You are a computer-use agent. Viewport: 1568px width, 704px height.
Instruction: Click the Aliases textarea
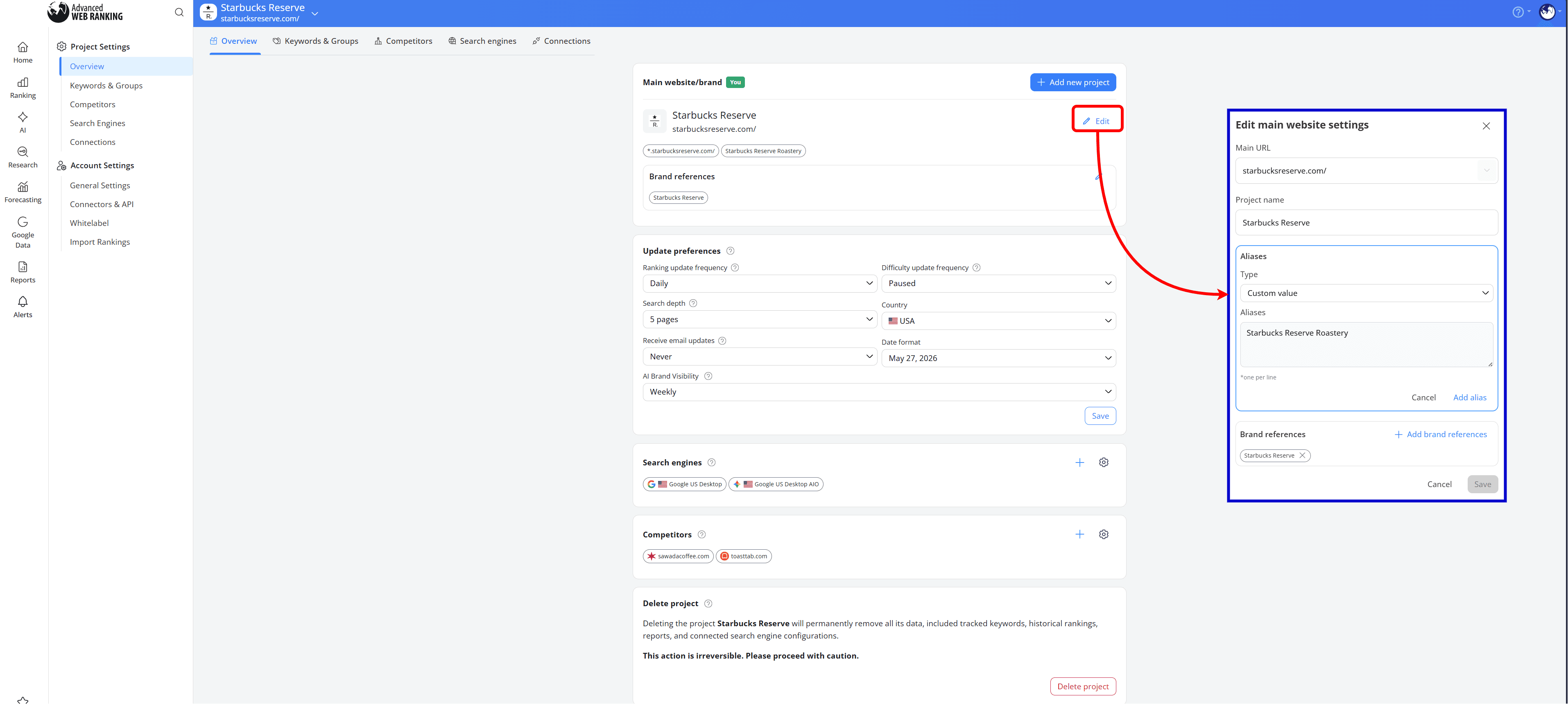[x=1367, y=344]
